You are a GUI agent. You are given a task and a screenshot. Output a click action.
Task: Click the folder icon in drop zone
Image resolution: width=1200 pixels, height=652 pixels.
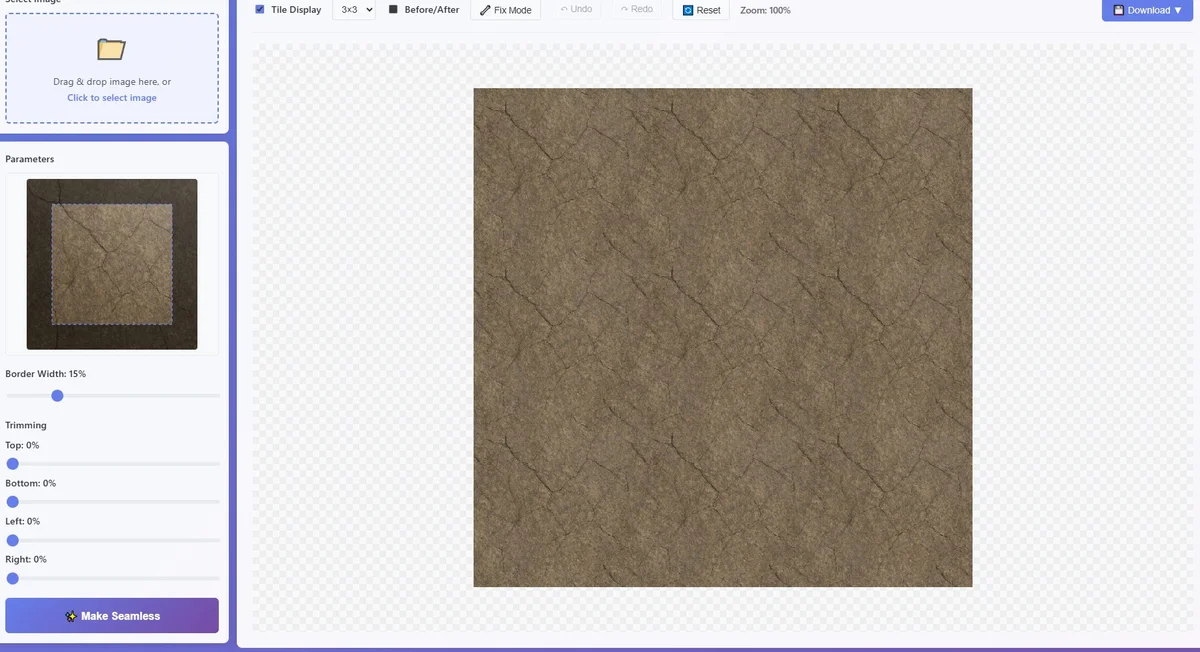(x=111, y=49)
